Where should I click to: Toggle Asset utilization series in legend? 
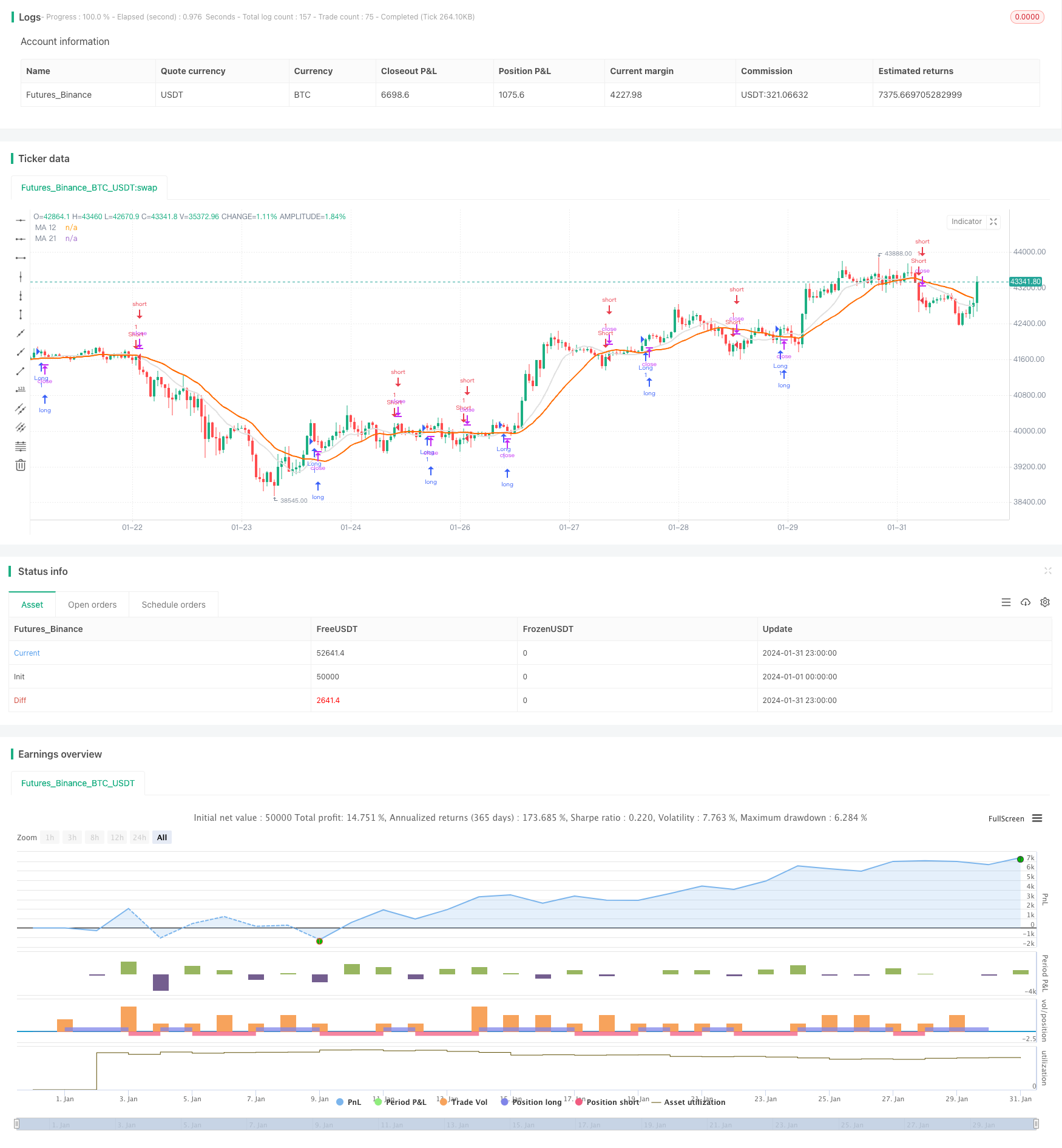pyautogui.click(x=688, y=1102)
